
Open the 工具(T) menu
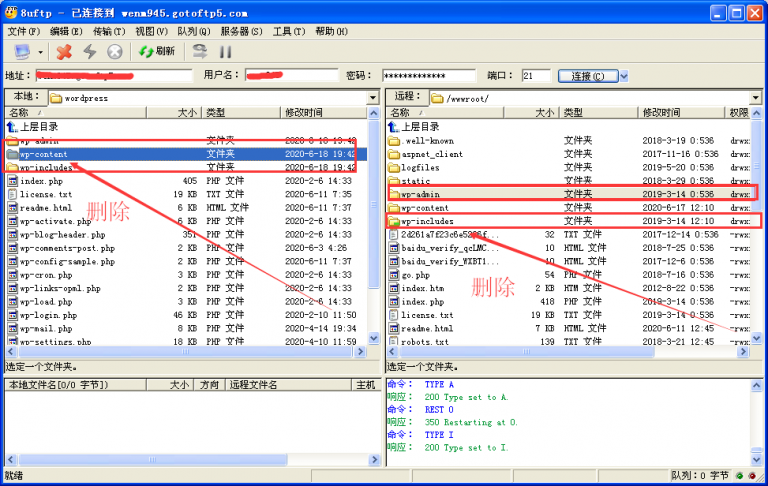coord(289,31)
